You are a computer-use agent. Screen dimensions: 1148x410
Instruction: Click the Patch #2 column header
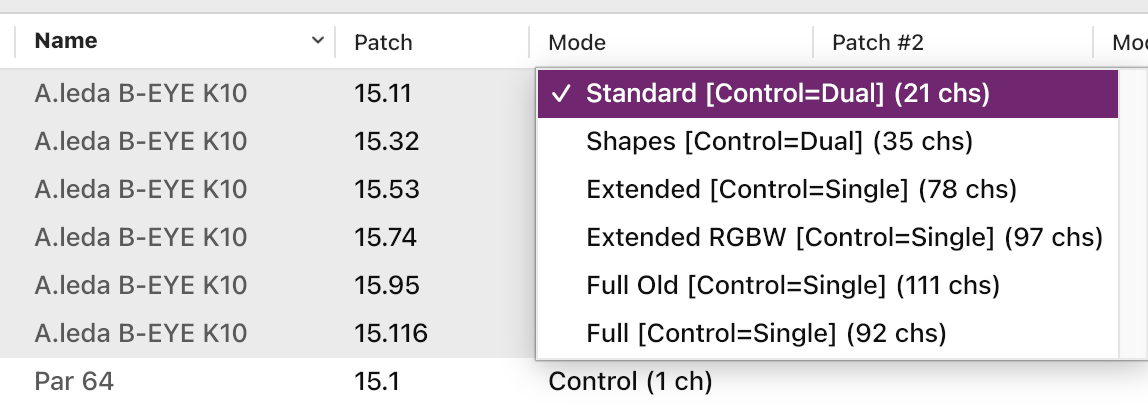click(x=878, y=42)
